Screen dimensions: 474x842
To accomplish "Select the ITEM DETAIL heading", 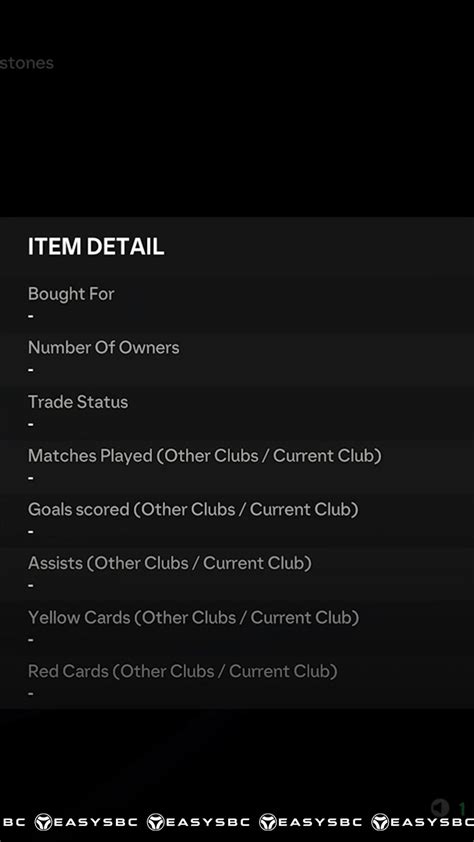I will tap(96, 247).
